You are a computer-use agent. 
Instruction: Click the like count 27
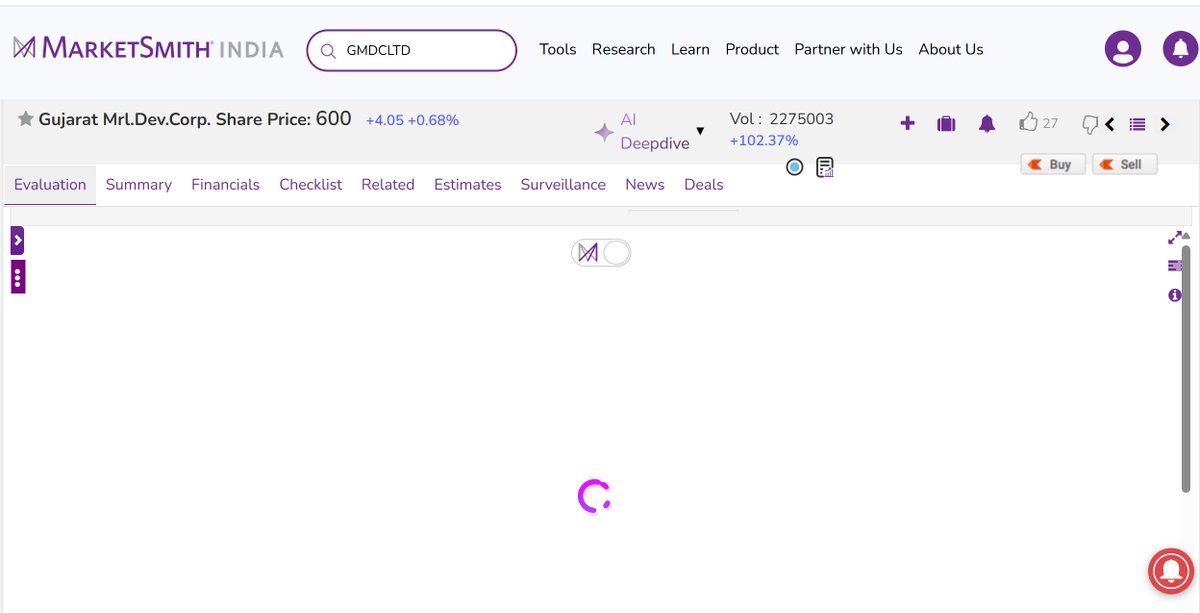pyautogui.click(x=1050, y=123)
